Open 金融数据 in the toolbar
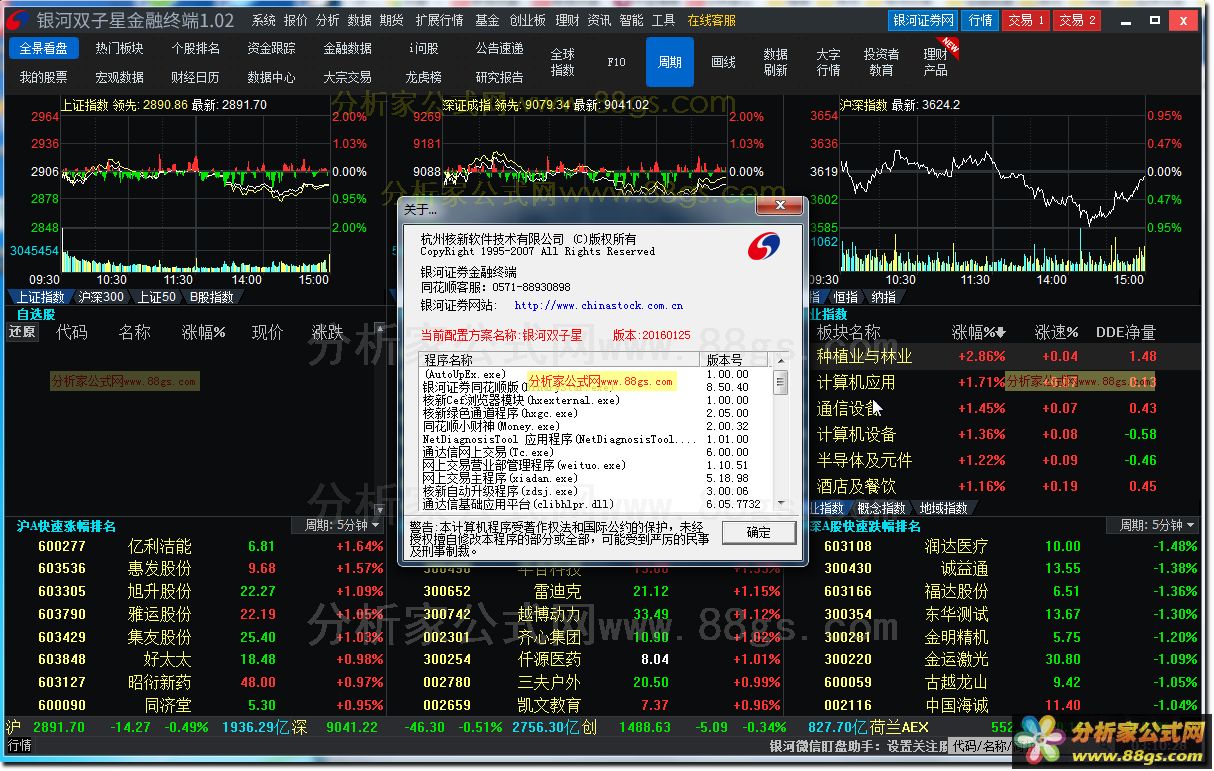This screenshot has width=1214, height=771. (x=347, y=48)
